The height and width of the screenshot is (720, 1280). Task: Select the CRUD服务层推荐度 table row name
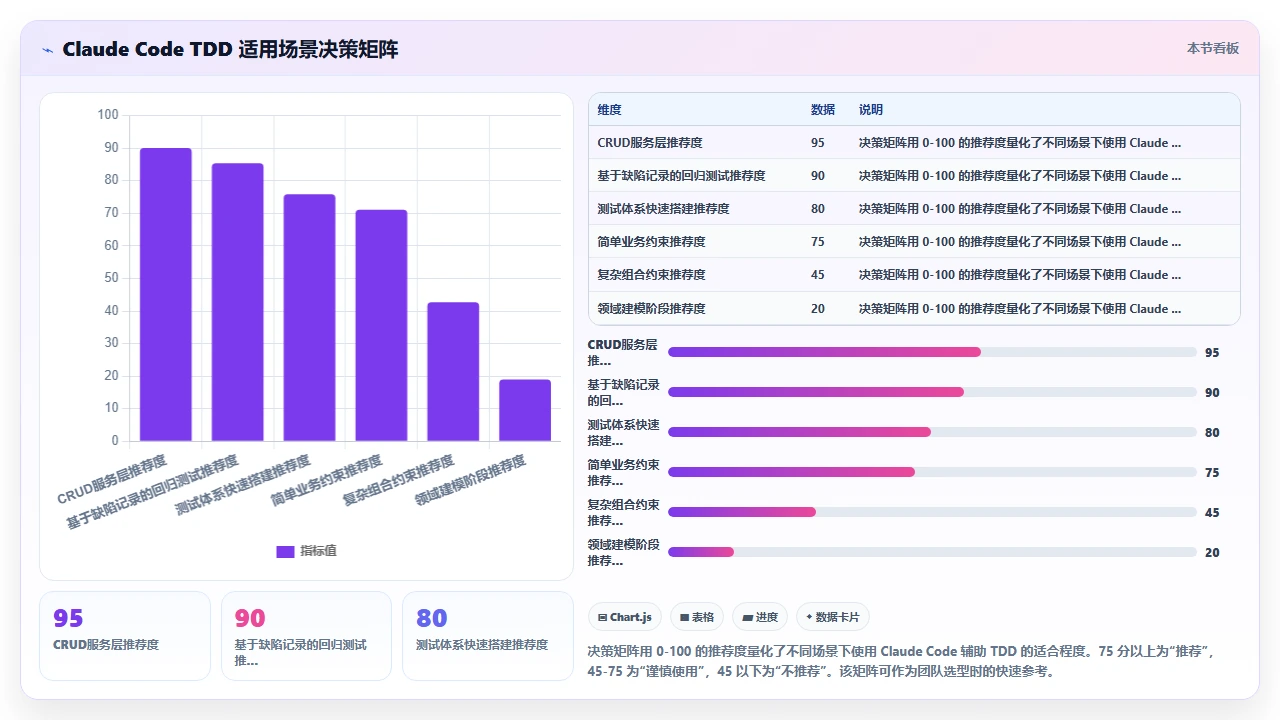click(650, 143)
